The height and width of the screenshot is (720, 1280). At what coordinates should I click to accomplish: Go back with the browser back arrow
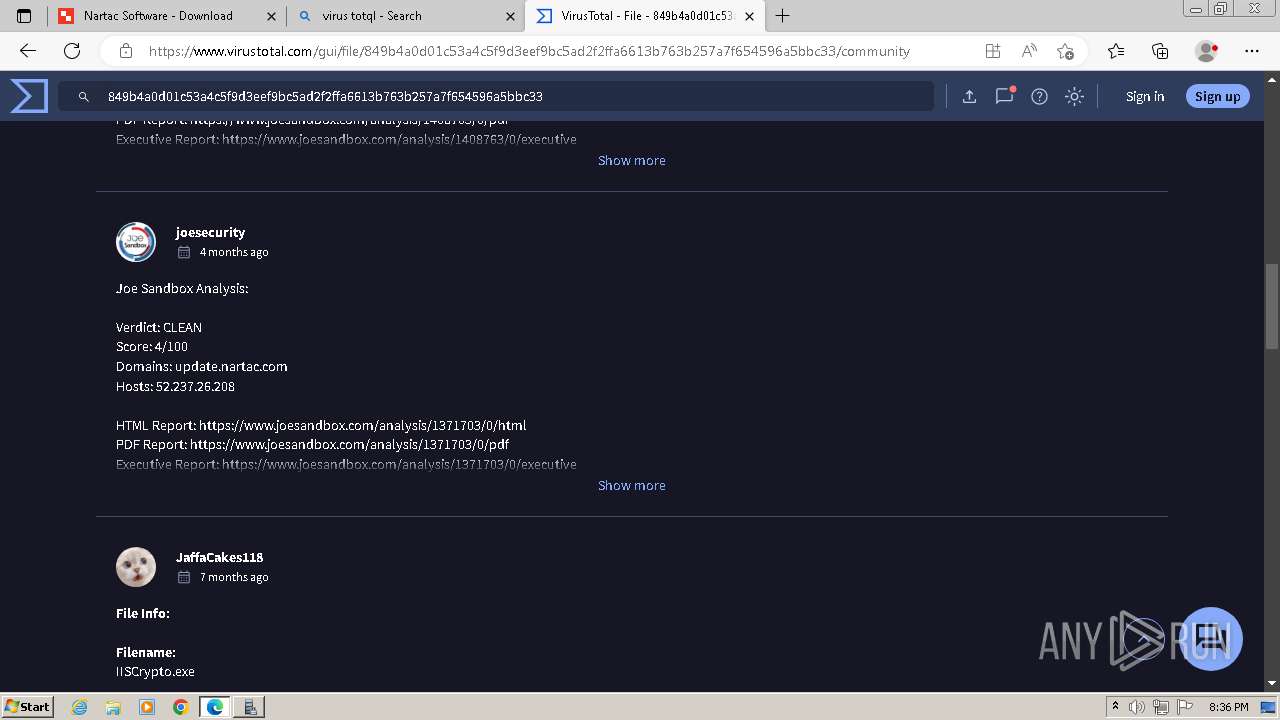(27, 51)
